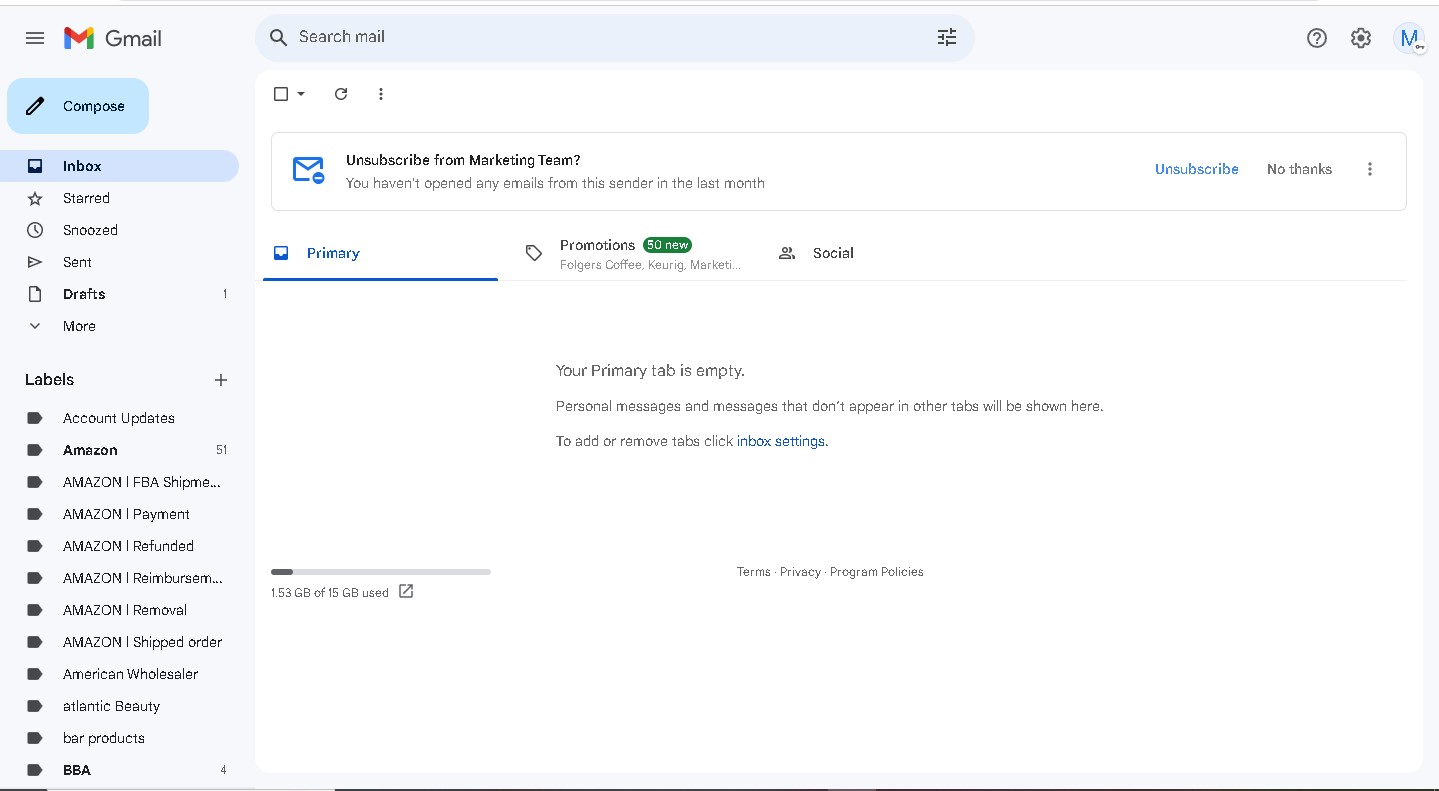Open the AMAZON | Shipped order label
Screen dimensions: 1439x791
(x=119, y=642)
